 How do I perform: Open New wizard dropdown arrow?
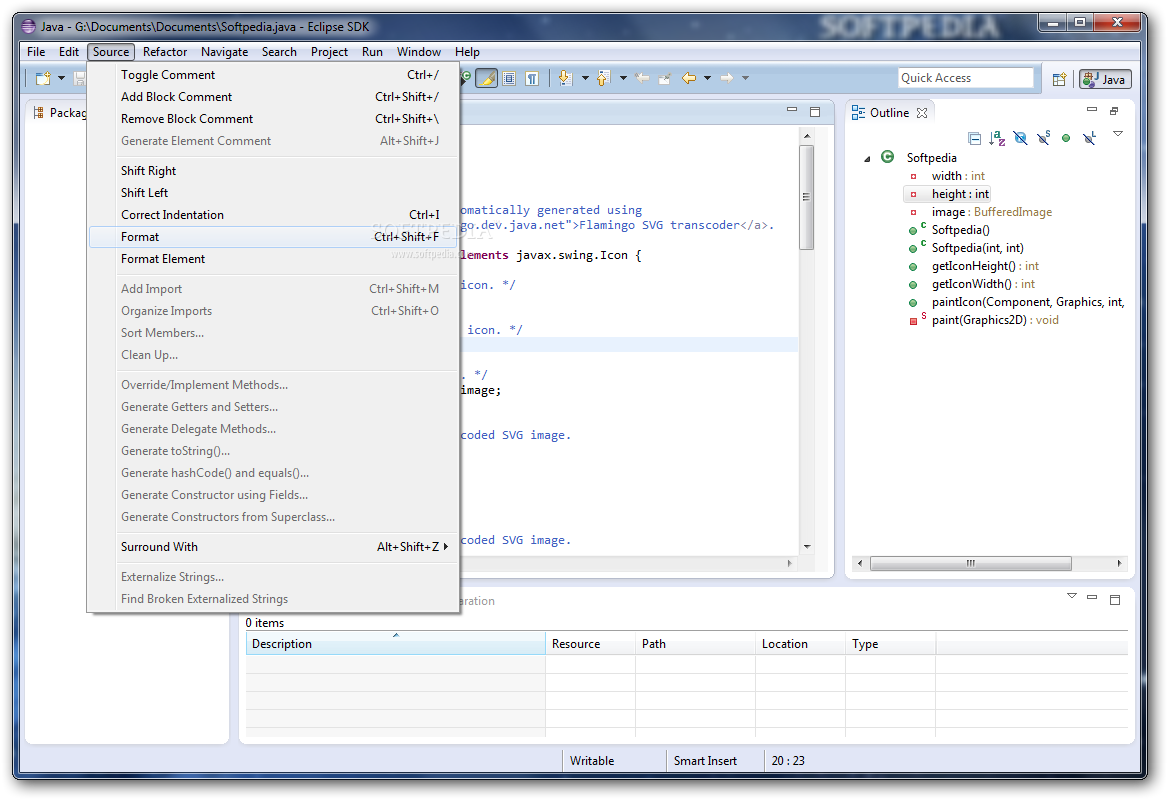click(x=62, y=78)
